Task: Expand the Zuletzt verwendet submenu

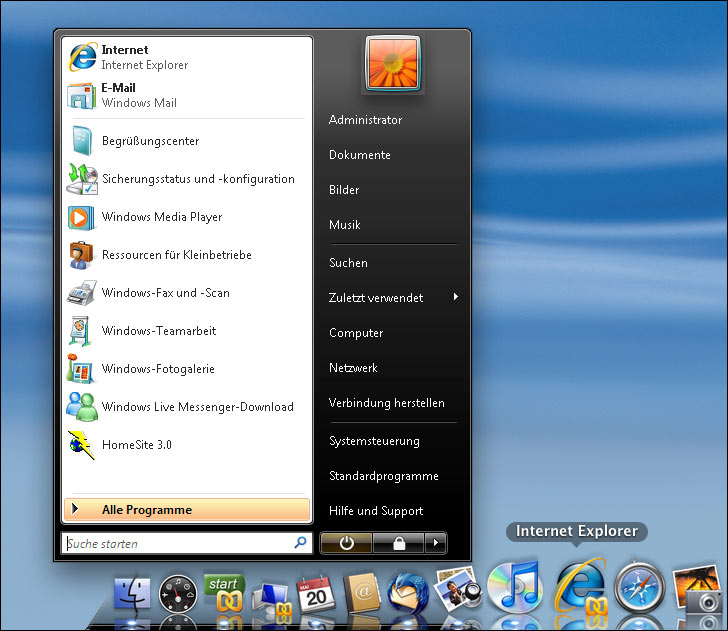Action: click(393, 298)
